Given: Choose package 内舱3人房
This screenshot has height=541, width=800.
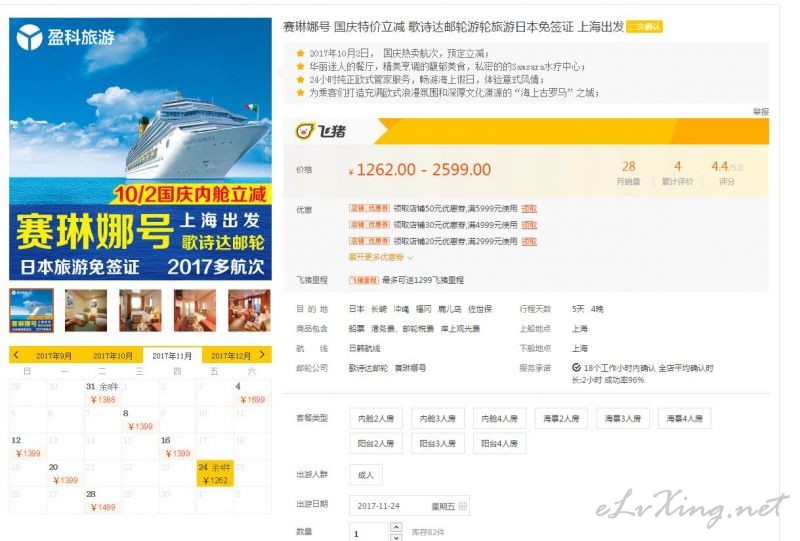Looking at the screenshot, I should 438,419.
